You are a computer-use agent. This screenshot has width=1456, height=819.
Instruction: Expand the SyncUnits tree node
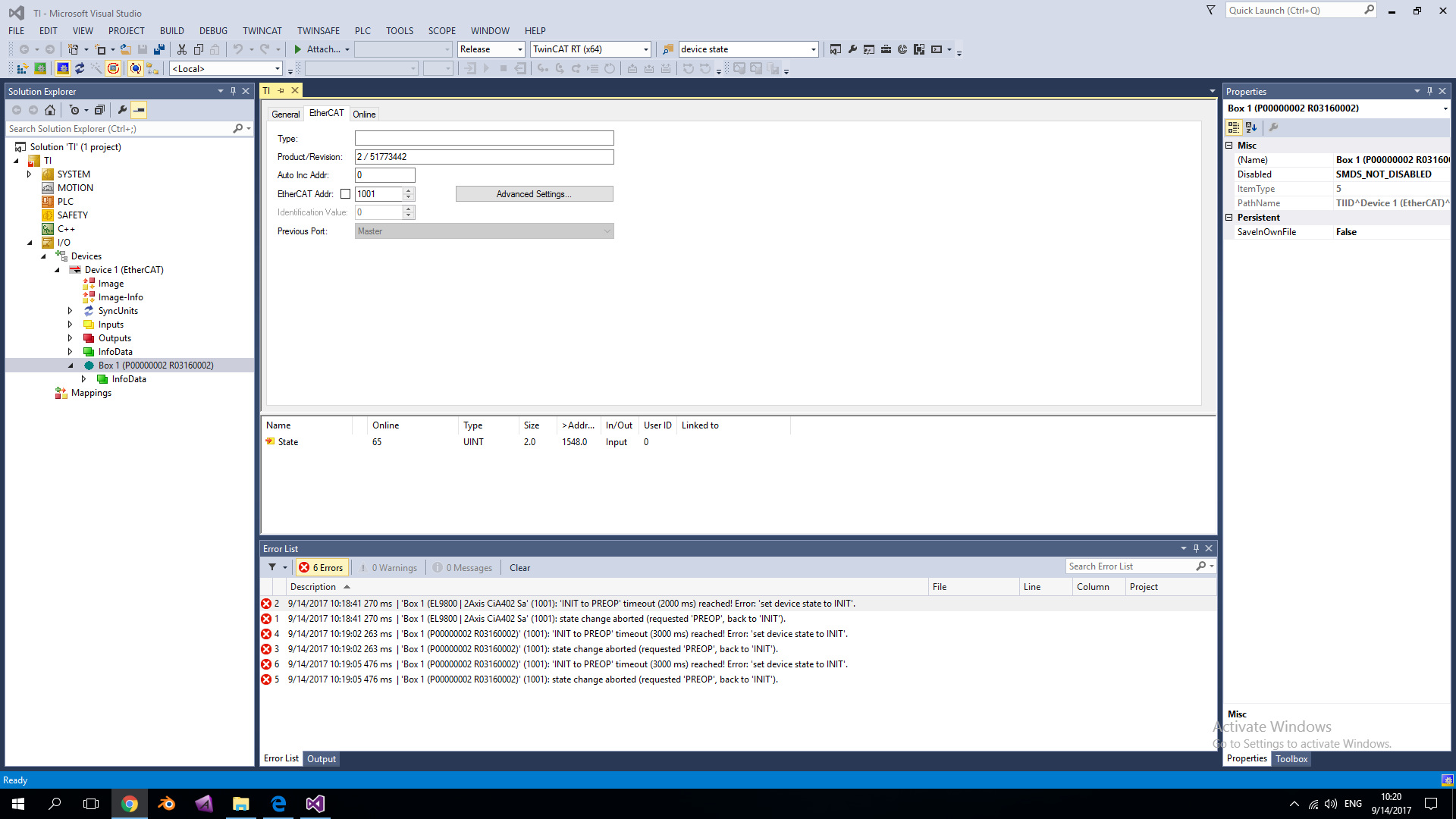pyautogui.click(x=71, y=311)
